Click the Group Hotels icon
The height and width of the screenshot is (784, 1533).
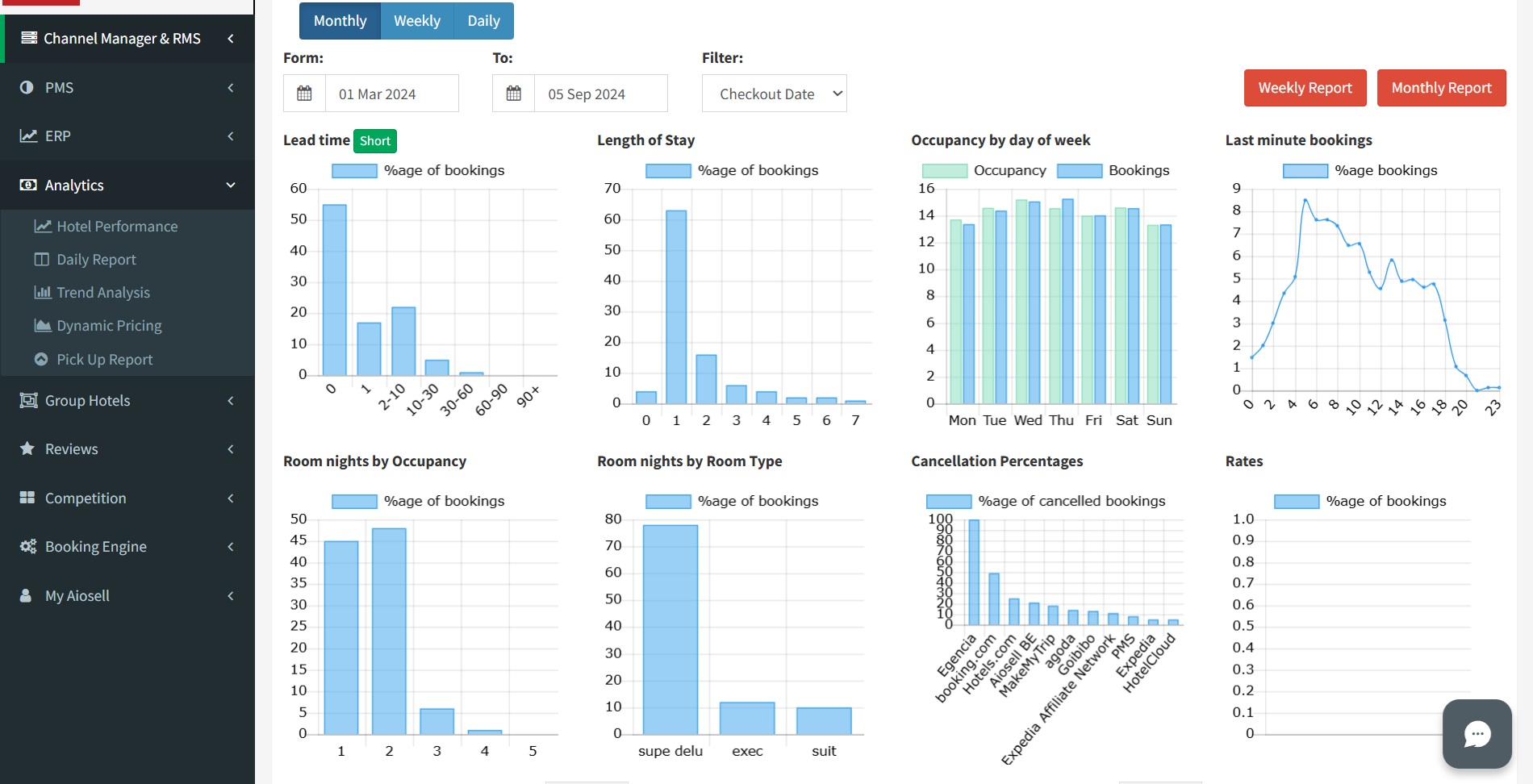[28, 400]
